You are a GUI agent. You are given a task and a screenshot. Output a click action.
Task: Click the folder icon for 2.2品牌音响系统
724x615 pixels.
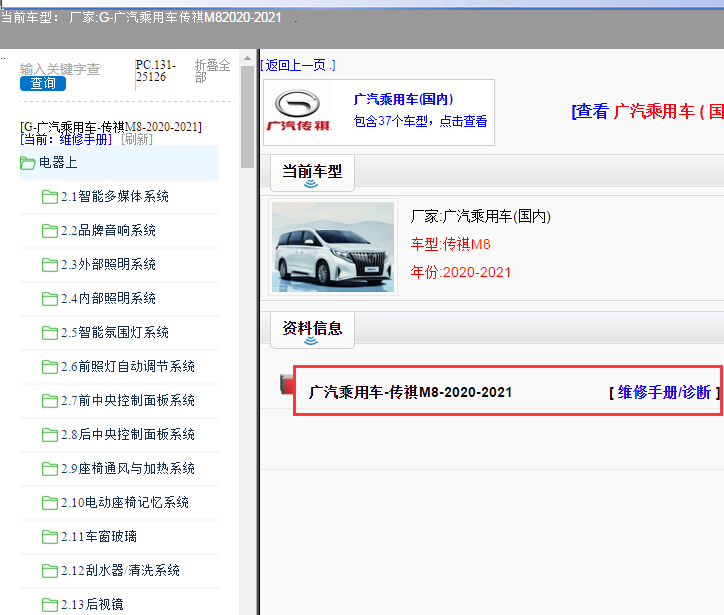tap(50, 231)
